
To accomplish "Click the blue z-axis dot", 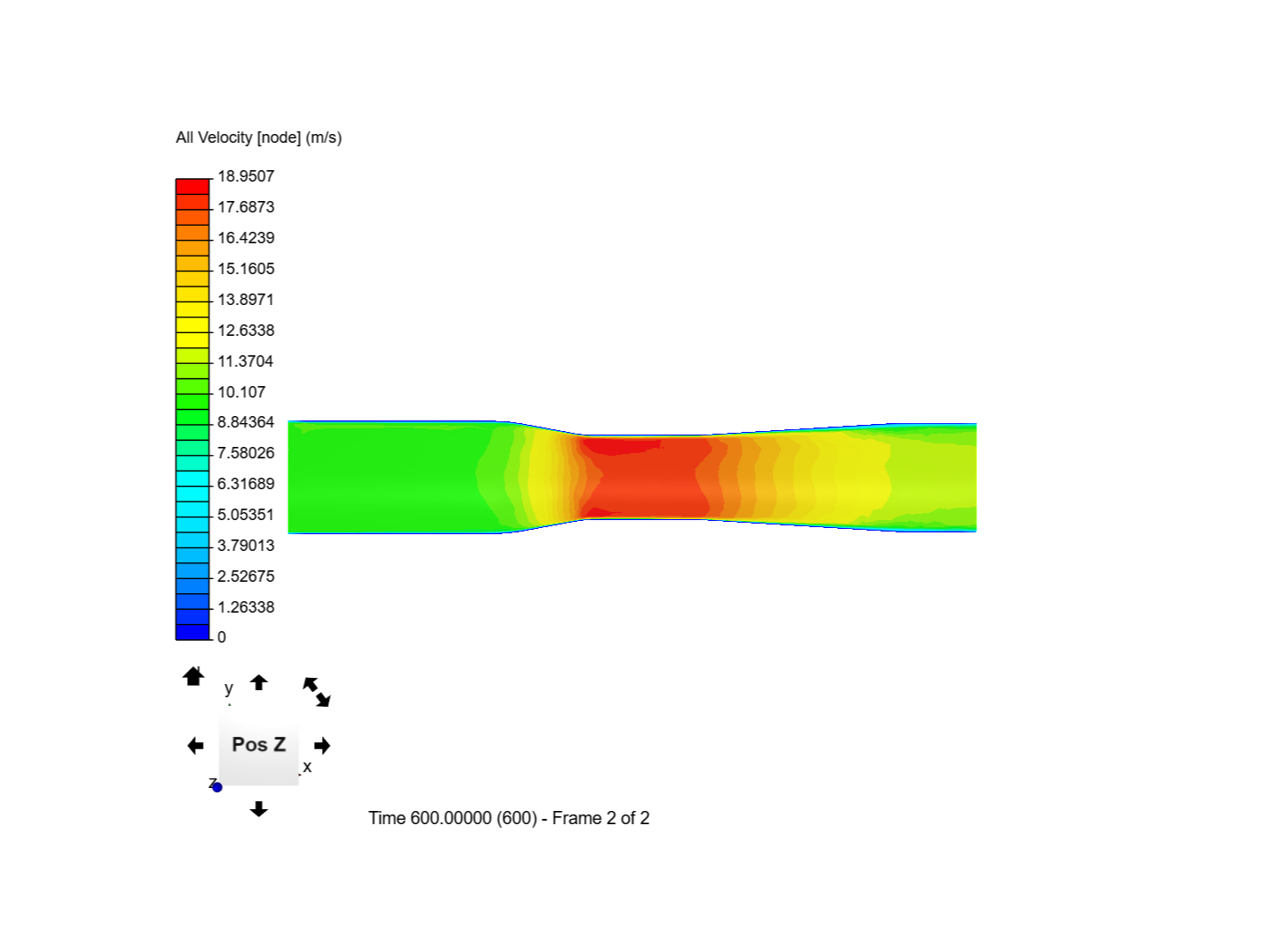I will coord(217,787).
